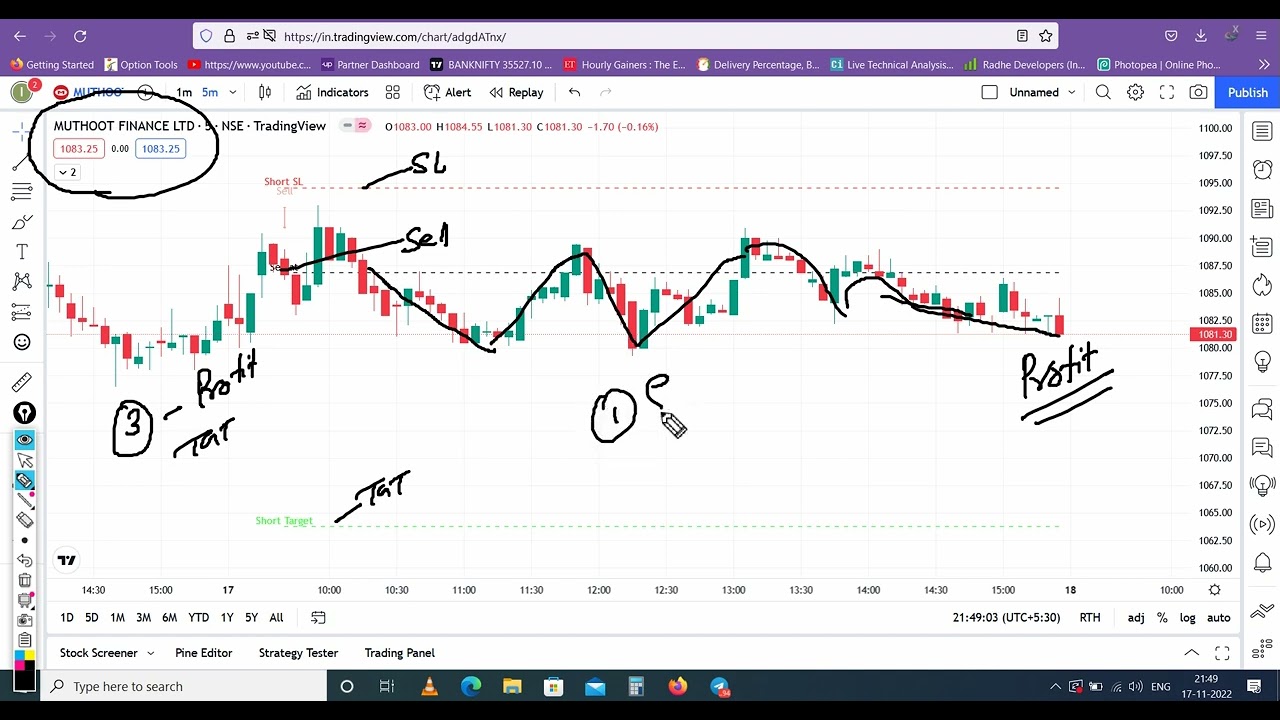This screenshot has width=1280, height=720.
Task: Click the Epic Pen nib menu icon
Action: (x=24, y=413)
